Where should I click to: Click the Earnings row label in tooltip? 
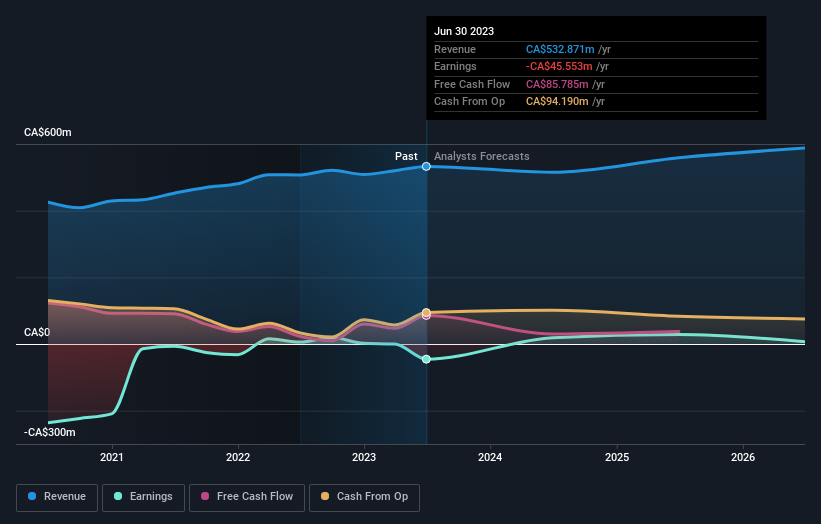(455, 66)
